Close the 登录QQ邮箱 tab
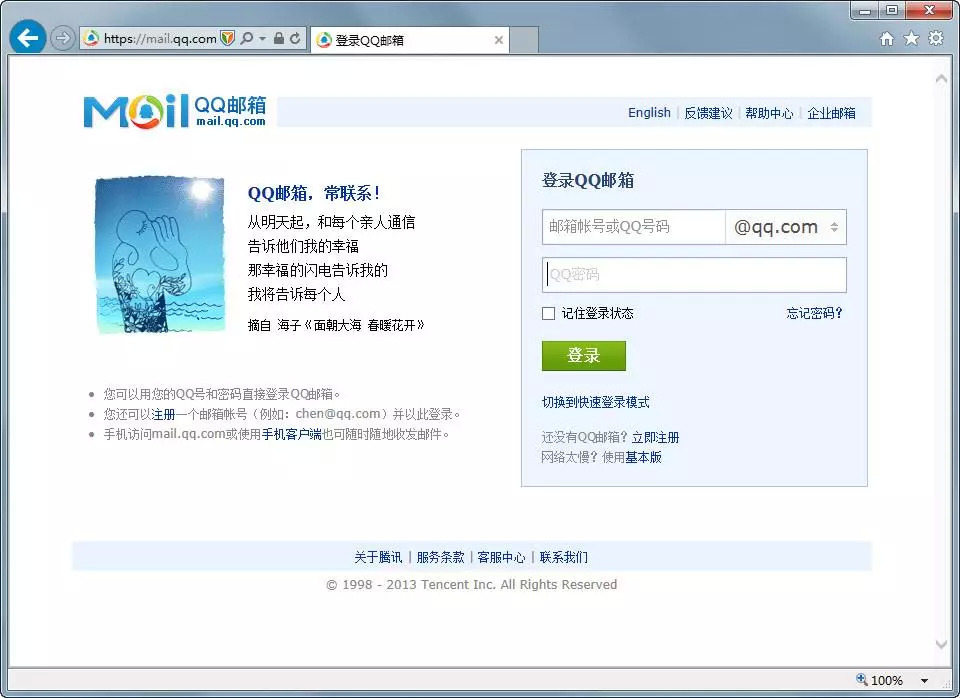The height and width of the screenshot is (698, 960). [x=499, y=40]
